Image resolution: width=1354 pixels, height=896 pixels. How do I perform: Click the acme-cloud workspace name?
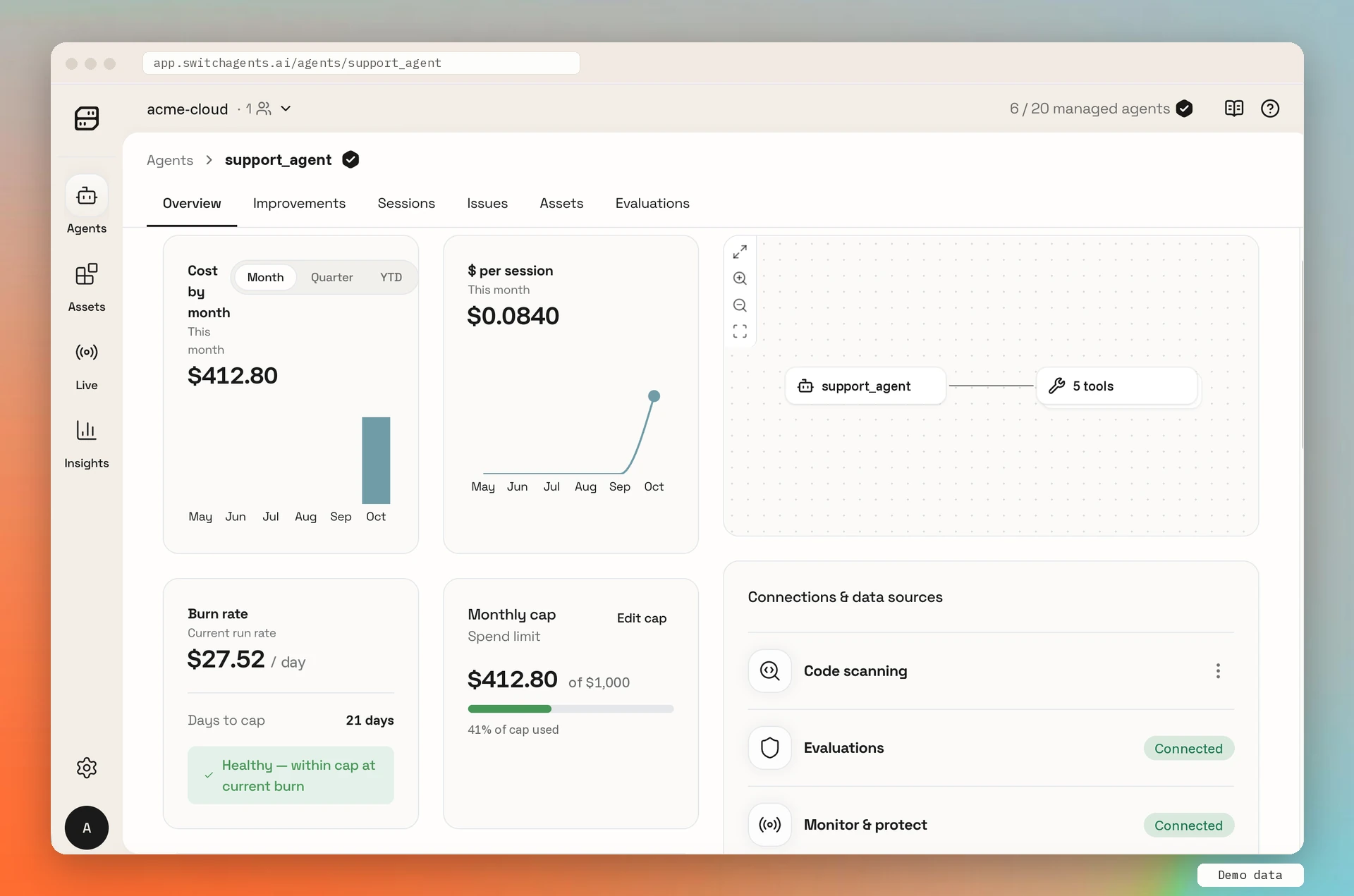coord(187,109)
